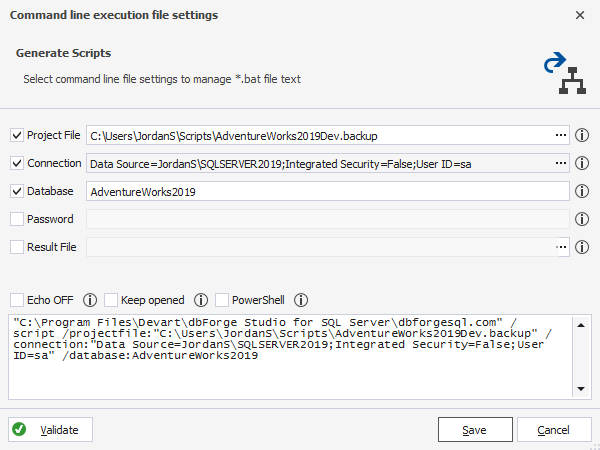This screenshot has width=600, height=450.
Task: Open info icon for Connection field
Action: point(582,163)
